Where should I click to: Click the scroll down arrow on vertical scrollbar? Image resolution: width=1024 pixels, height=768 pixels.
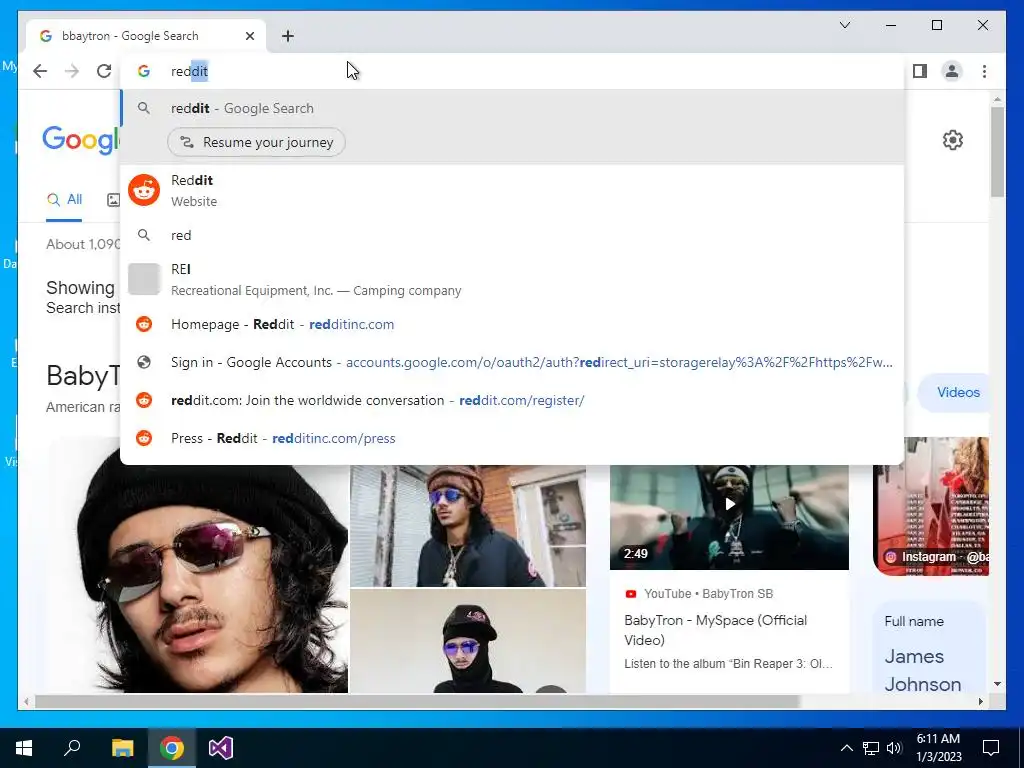pyautogui.click(x=997, y=684)
